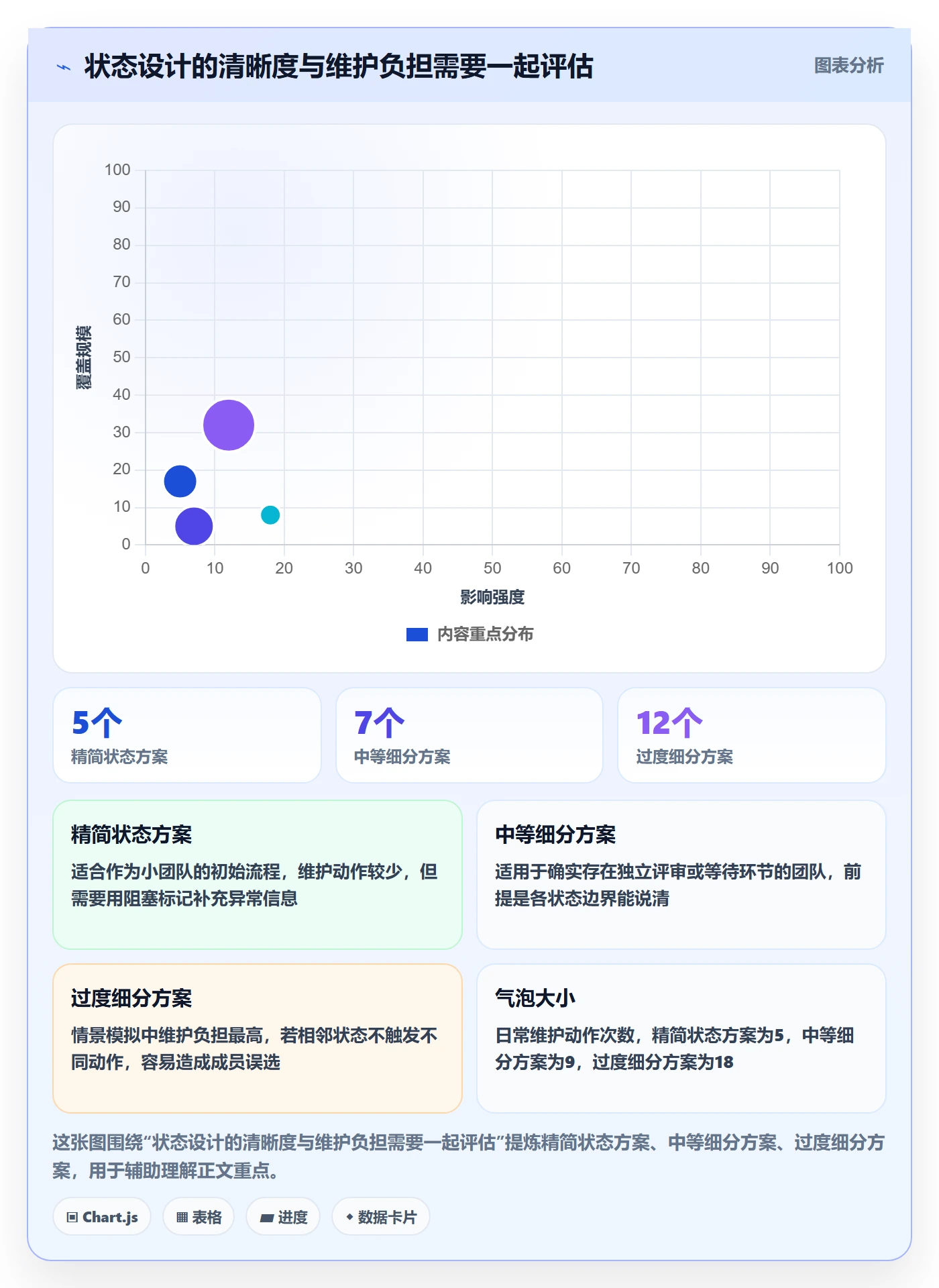Select the 5个 精简状态方案 stat card
This screenshot has width=939, height=1288.
(187, 735)
